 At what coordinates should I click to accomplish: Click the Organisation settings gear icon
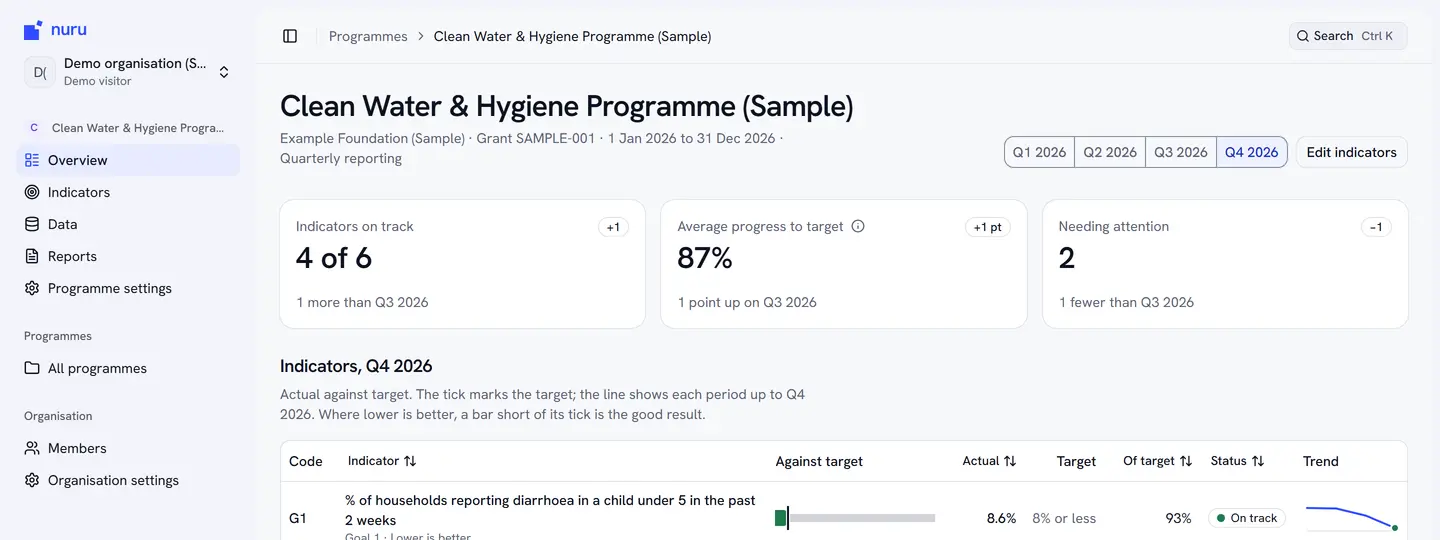pos(32,480)
